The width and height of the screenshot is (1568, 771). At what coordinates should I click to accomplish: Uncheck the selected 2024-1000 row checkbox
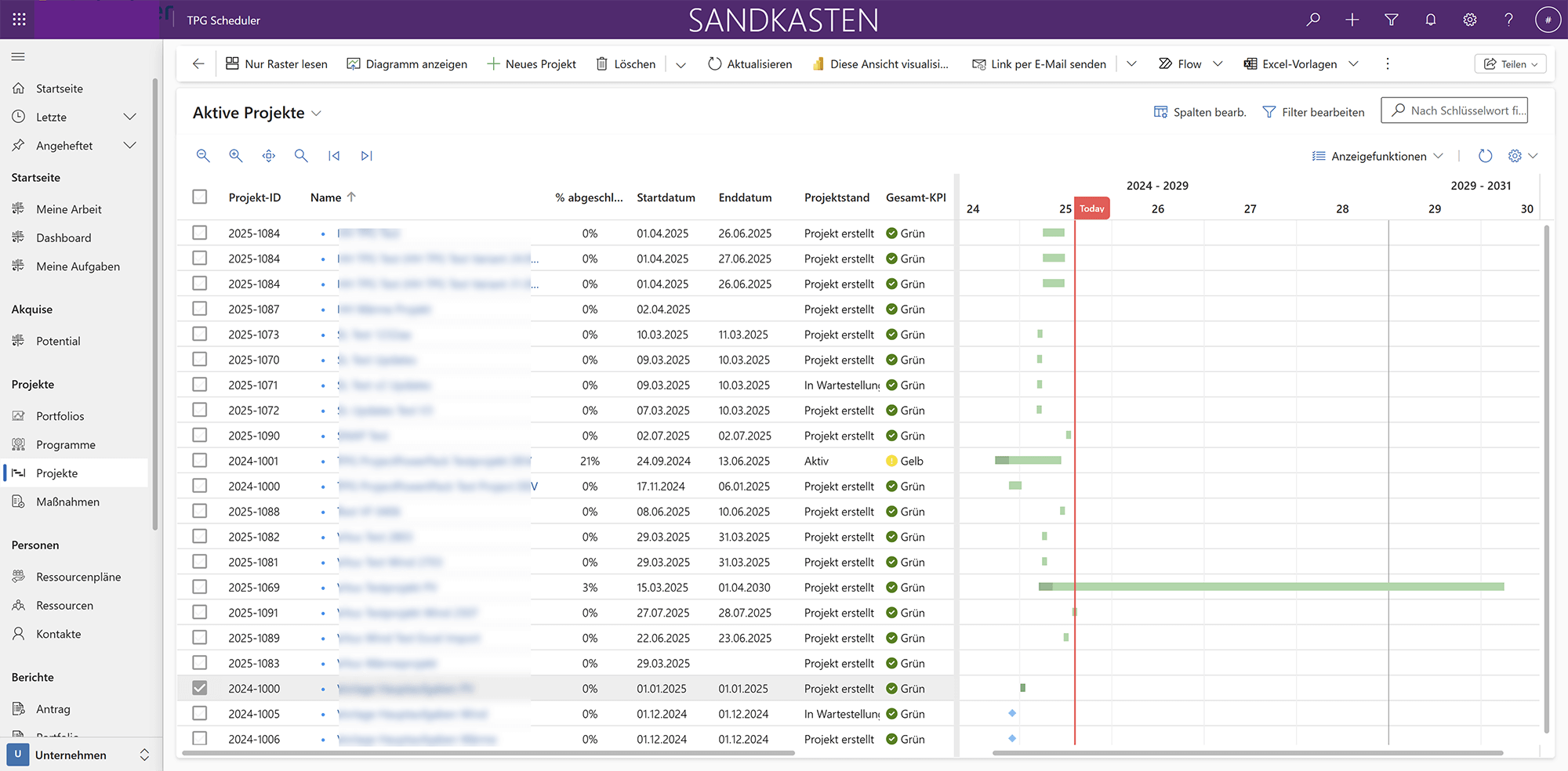pos(200,688)
